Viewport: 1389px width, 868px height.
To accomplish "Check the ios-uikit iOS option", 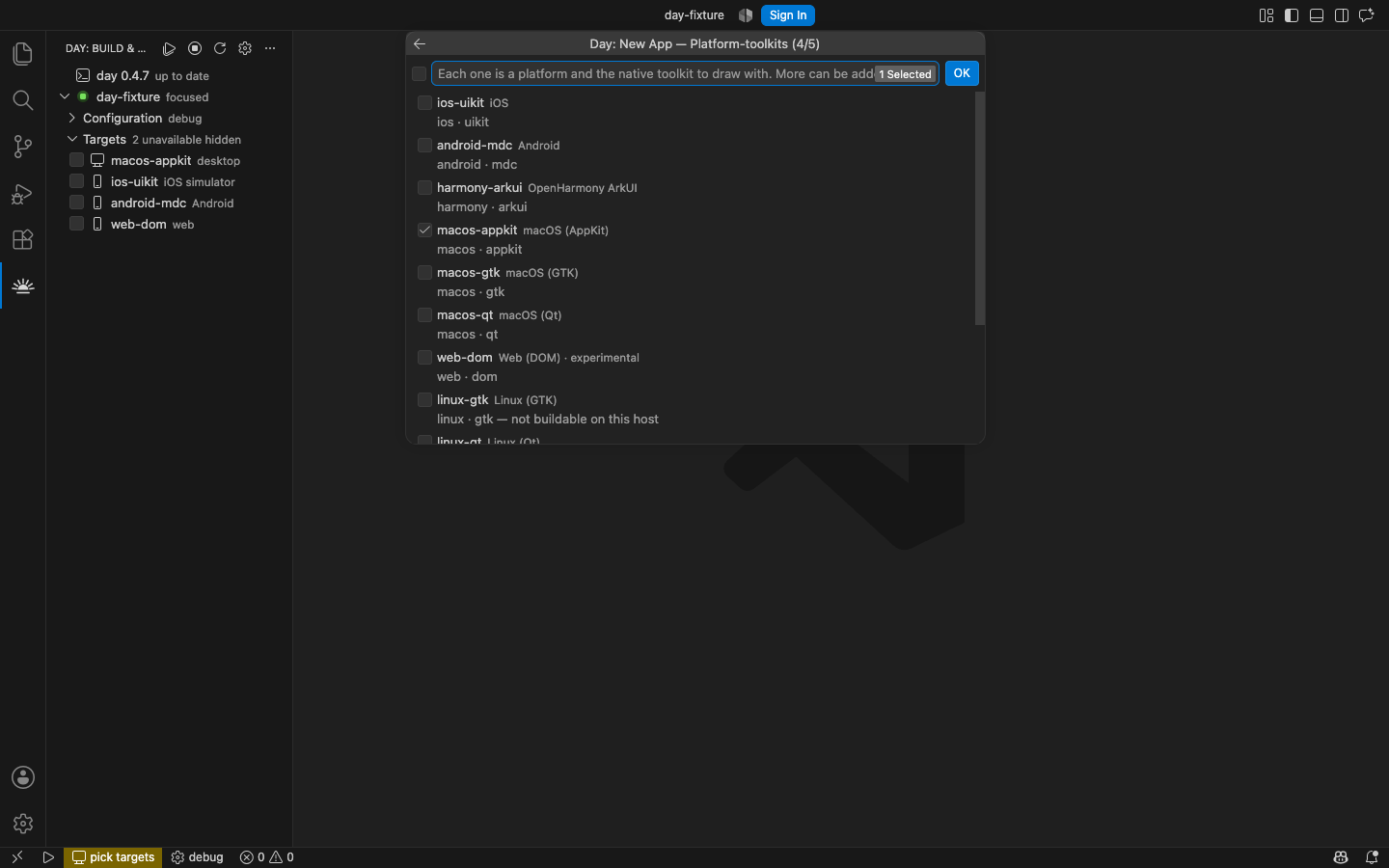I will point(424,102).
